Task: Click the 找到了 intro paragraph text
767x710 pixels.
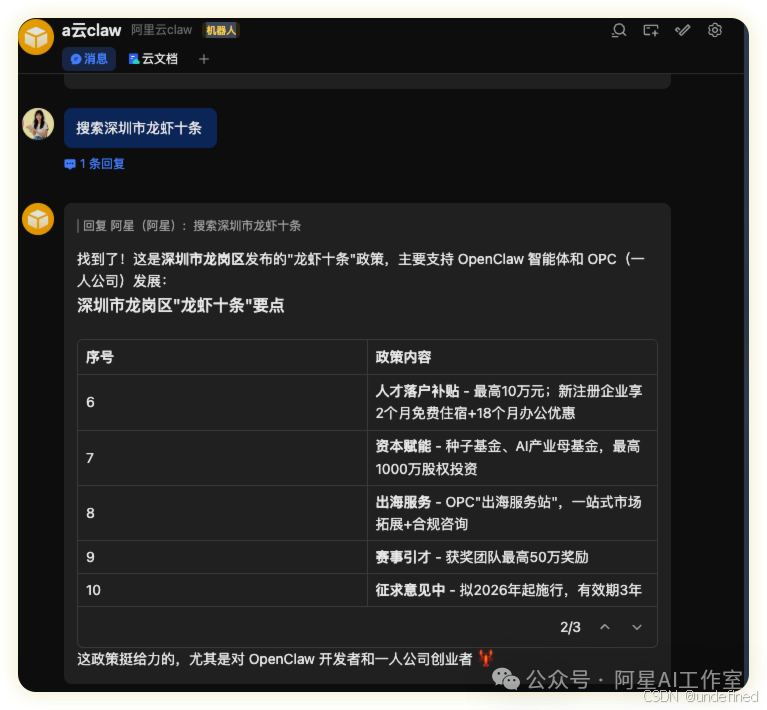Action: [x=361, y=270]
